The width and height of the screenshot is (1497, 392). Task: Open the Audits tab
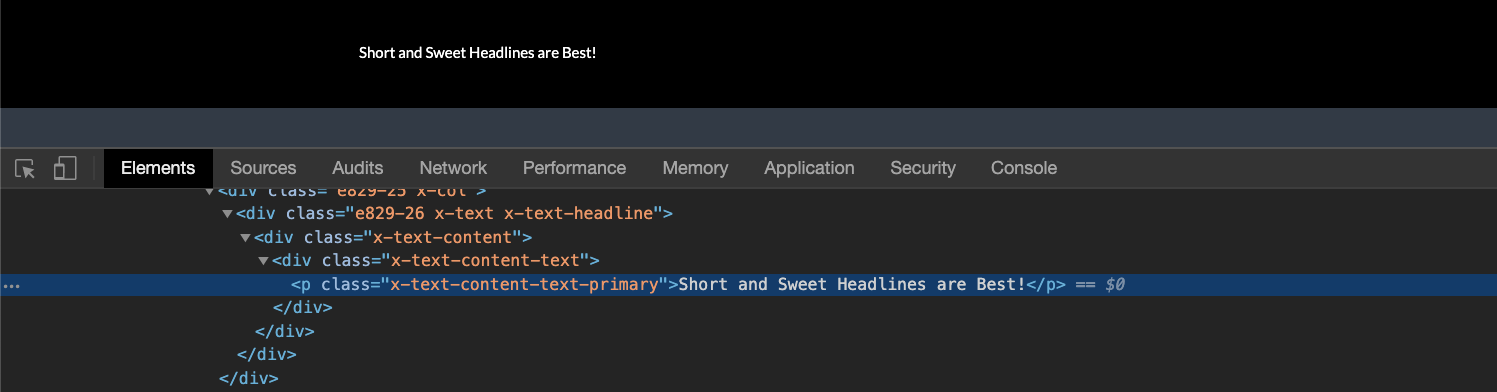(358, 168)
